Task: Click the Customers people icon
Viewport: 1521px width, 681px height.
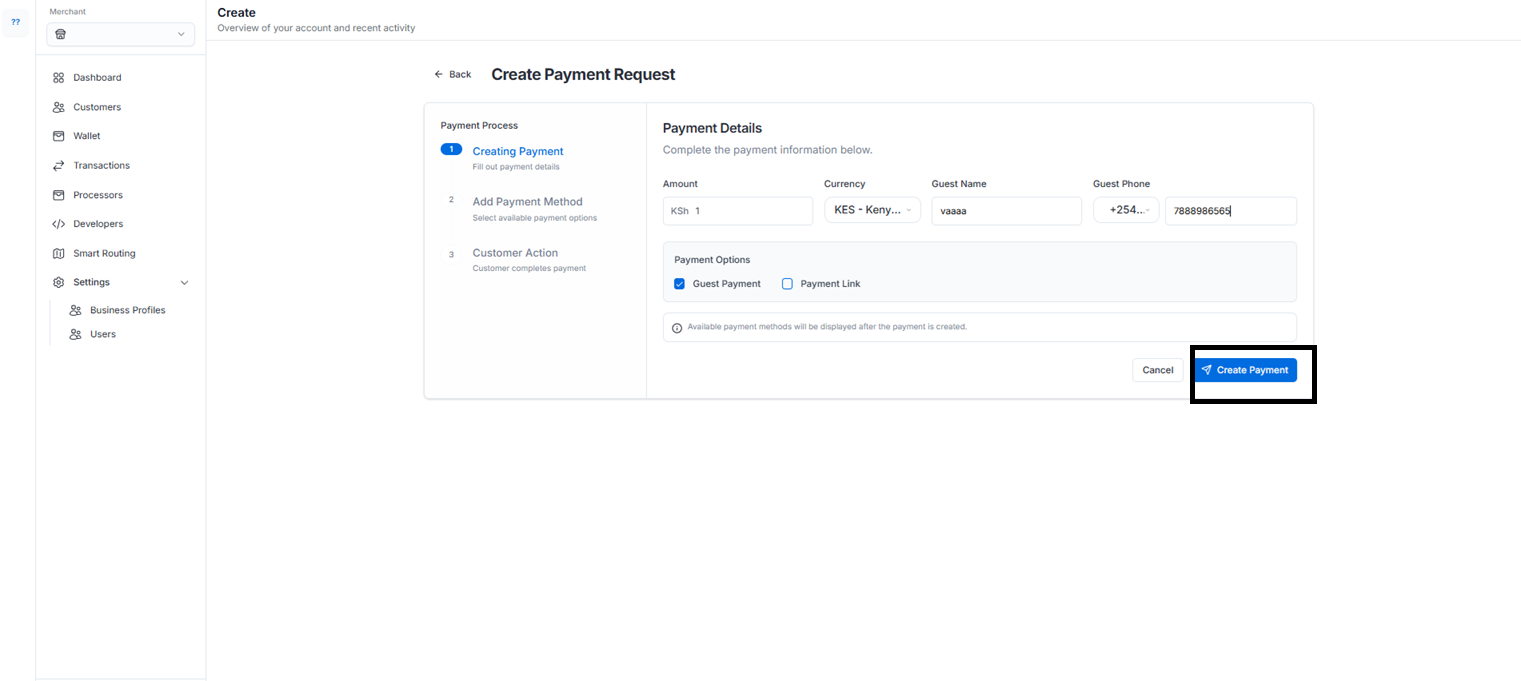Action: tap(58, 107)
